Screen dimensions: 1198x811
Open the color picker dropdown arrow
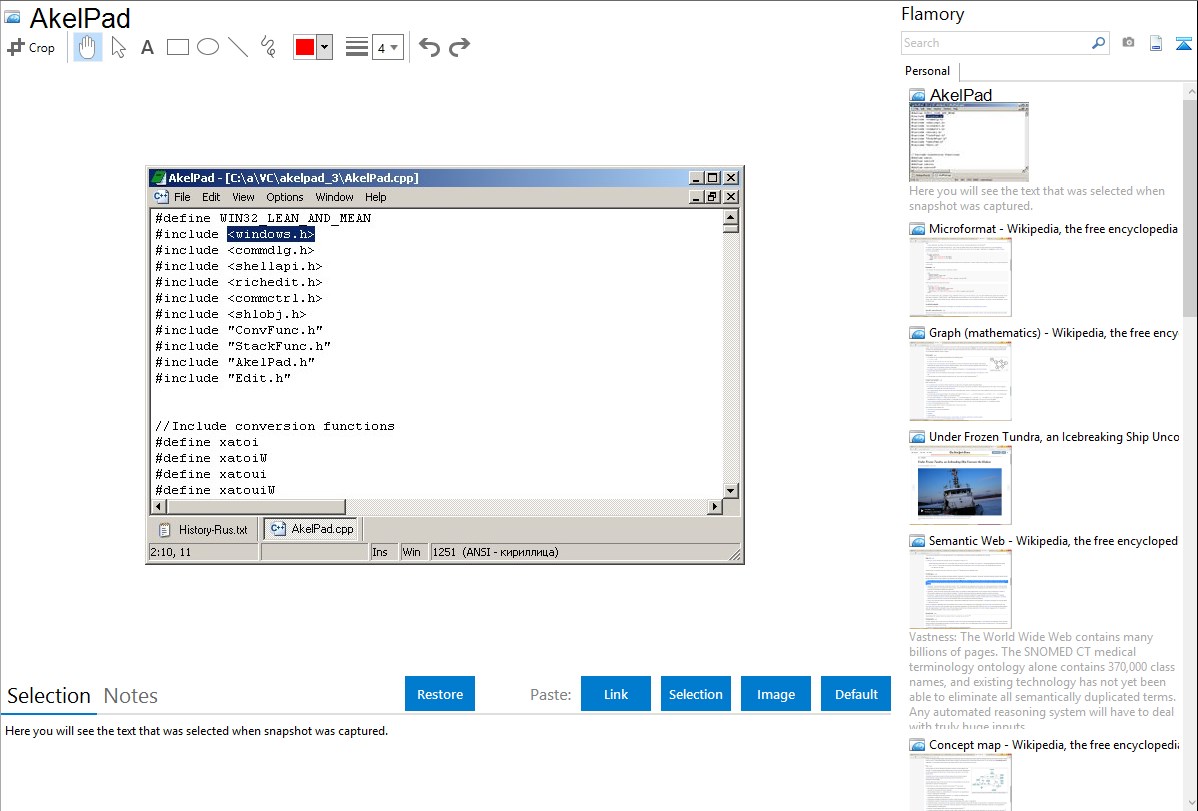(x=324, y=47)
